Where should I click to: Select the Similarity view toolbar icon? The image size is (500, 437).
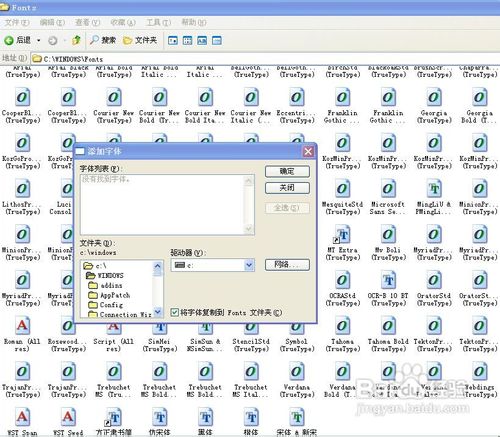pos(202,41)
